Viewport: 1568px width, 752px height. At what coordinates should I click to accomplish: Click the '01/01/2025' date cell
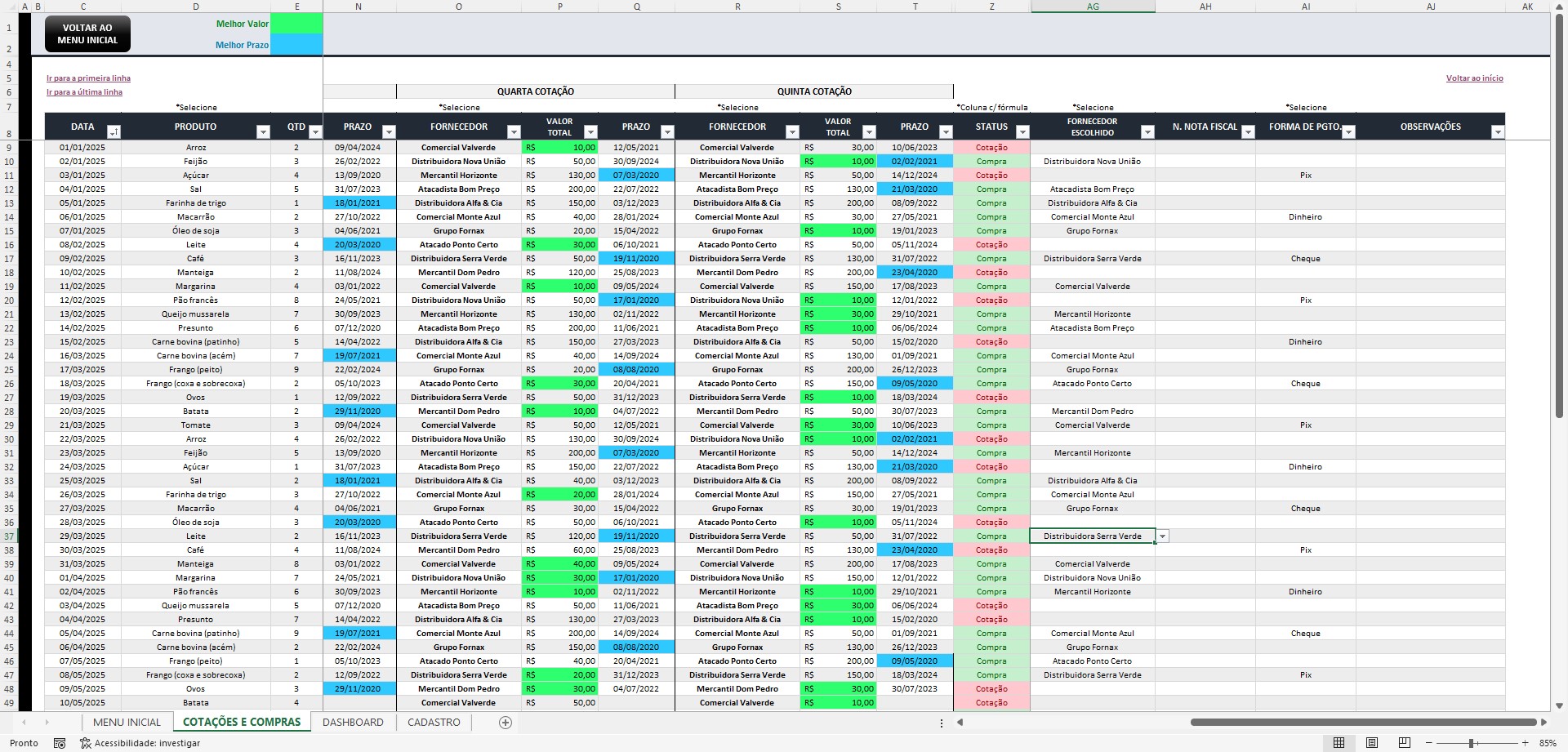(x=82, y=148)
